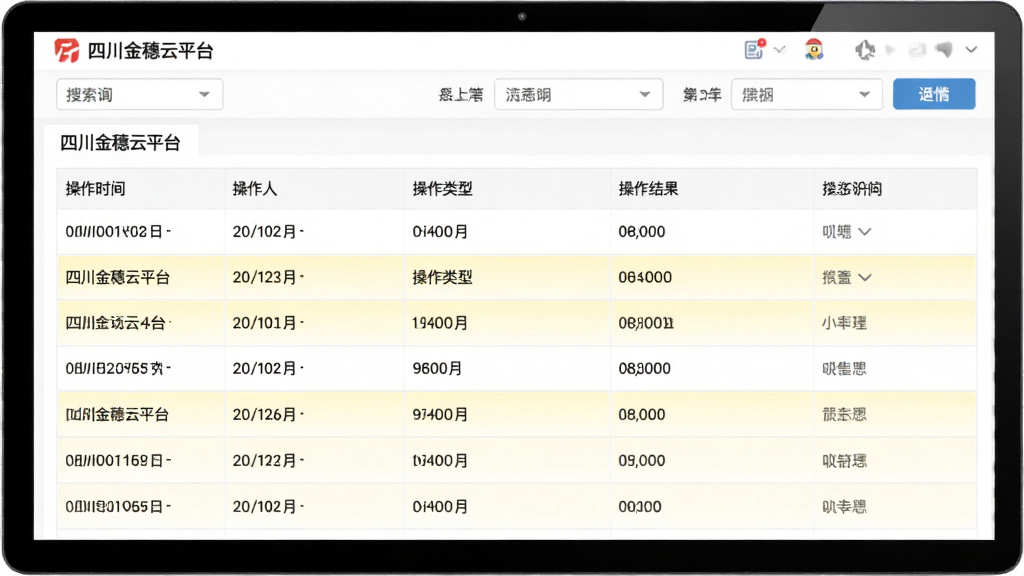This screenshot has width=1024, height=576.
Task: Click the blue button in filter bar
Action: tap(934, 94)
